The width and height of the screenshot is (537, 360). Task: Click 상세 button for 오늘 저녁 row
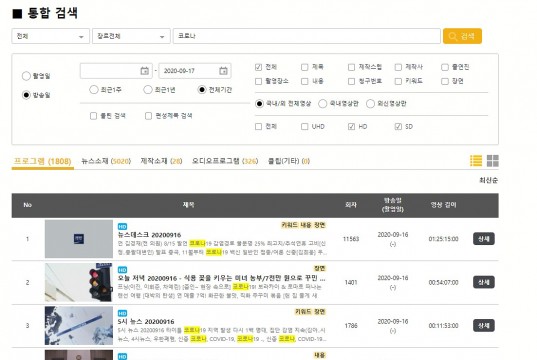(484, 282)
